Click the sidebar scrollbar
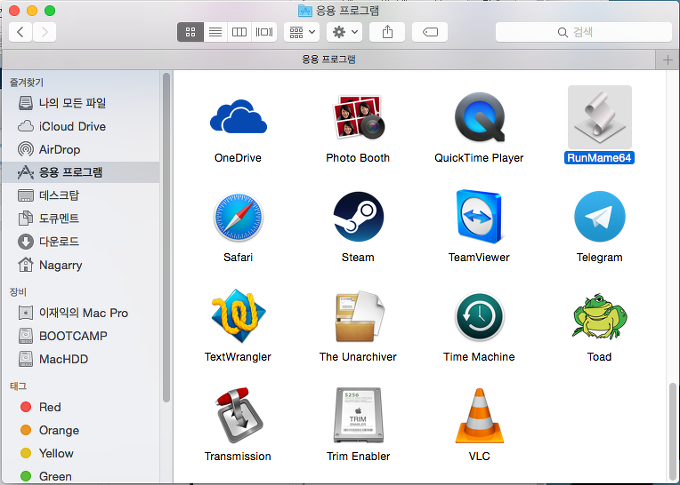680x485 pixels. point(166,237)
